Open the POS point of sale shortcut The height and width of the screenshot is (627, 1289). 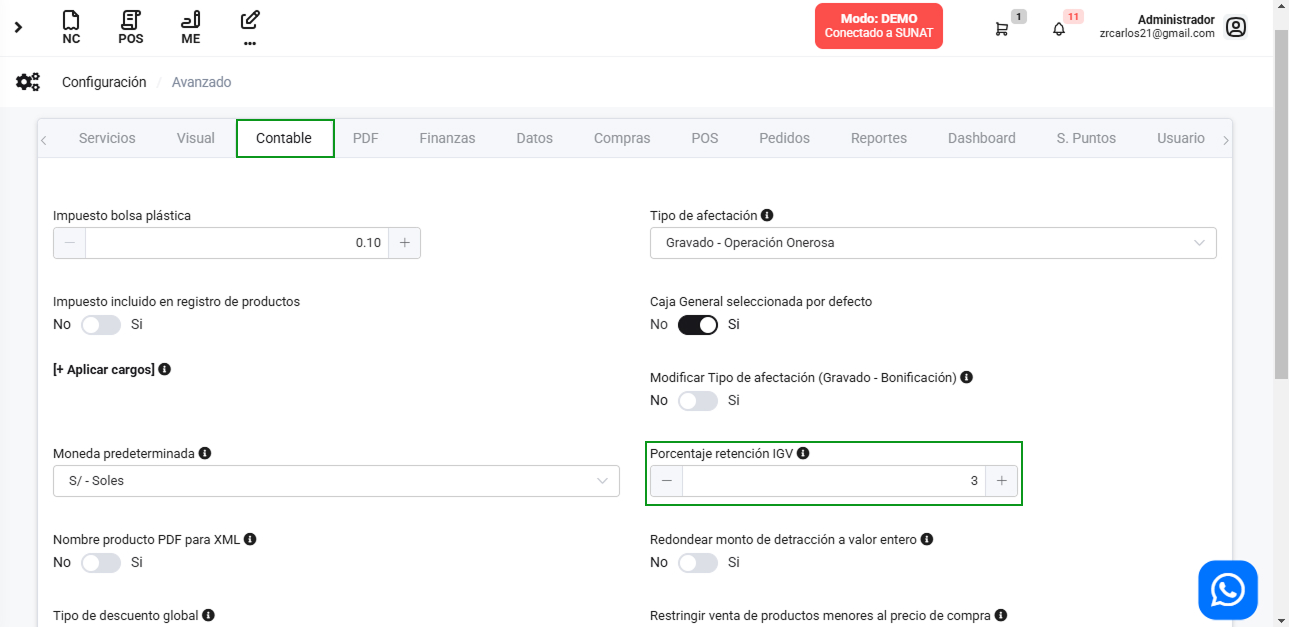click(x=131, y=27)
